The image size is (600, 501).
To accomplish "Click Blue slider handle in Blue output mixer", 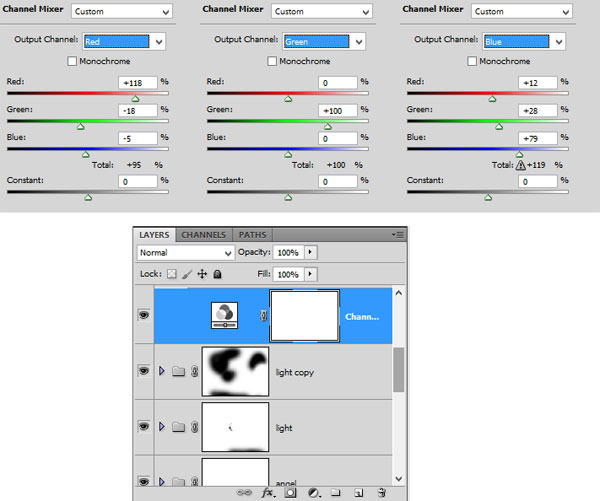I will [519, 154].
